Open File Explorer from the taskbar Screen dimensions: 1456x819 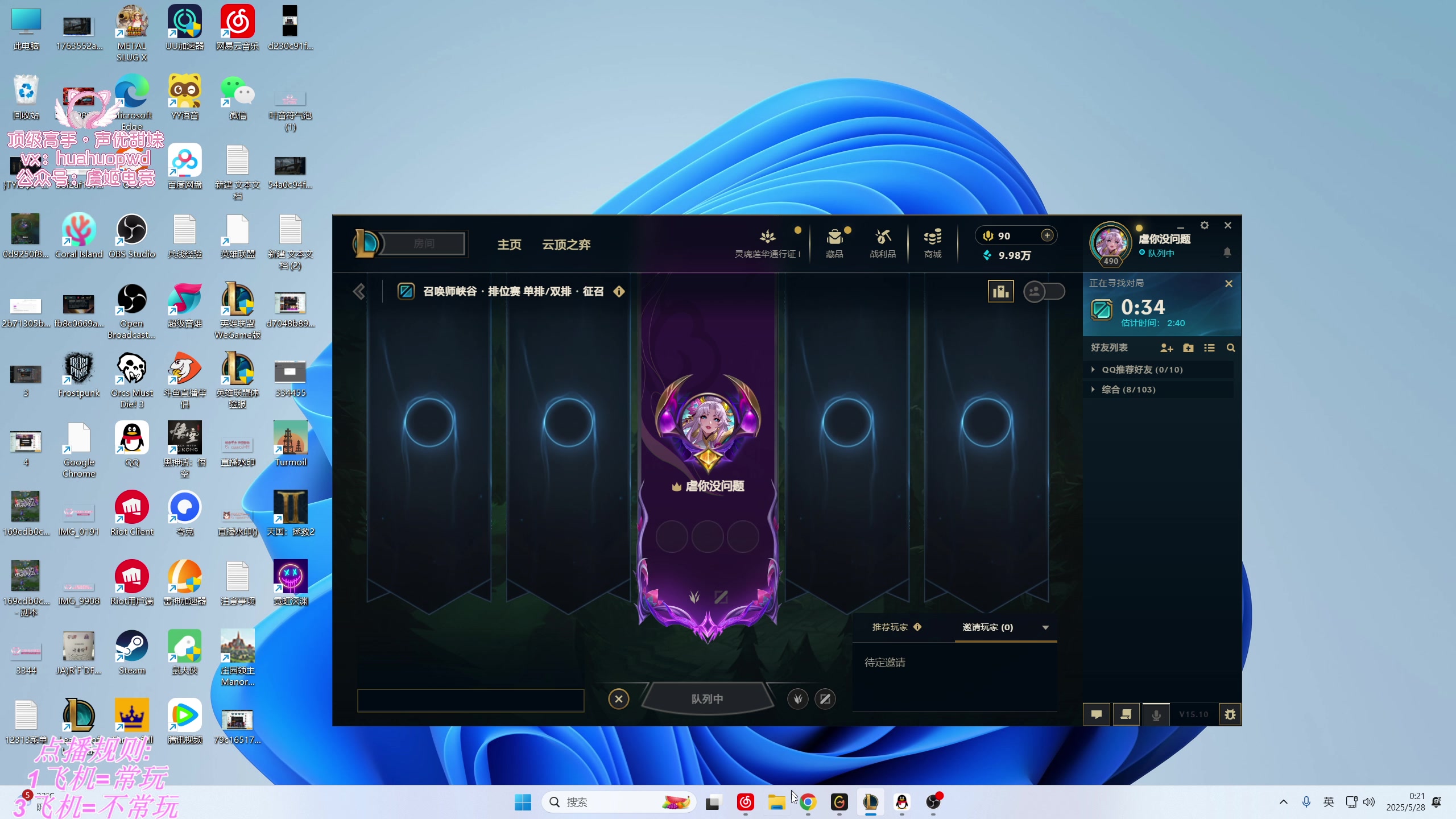[776, 802]
